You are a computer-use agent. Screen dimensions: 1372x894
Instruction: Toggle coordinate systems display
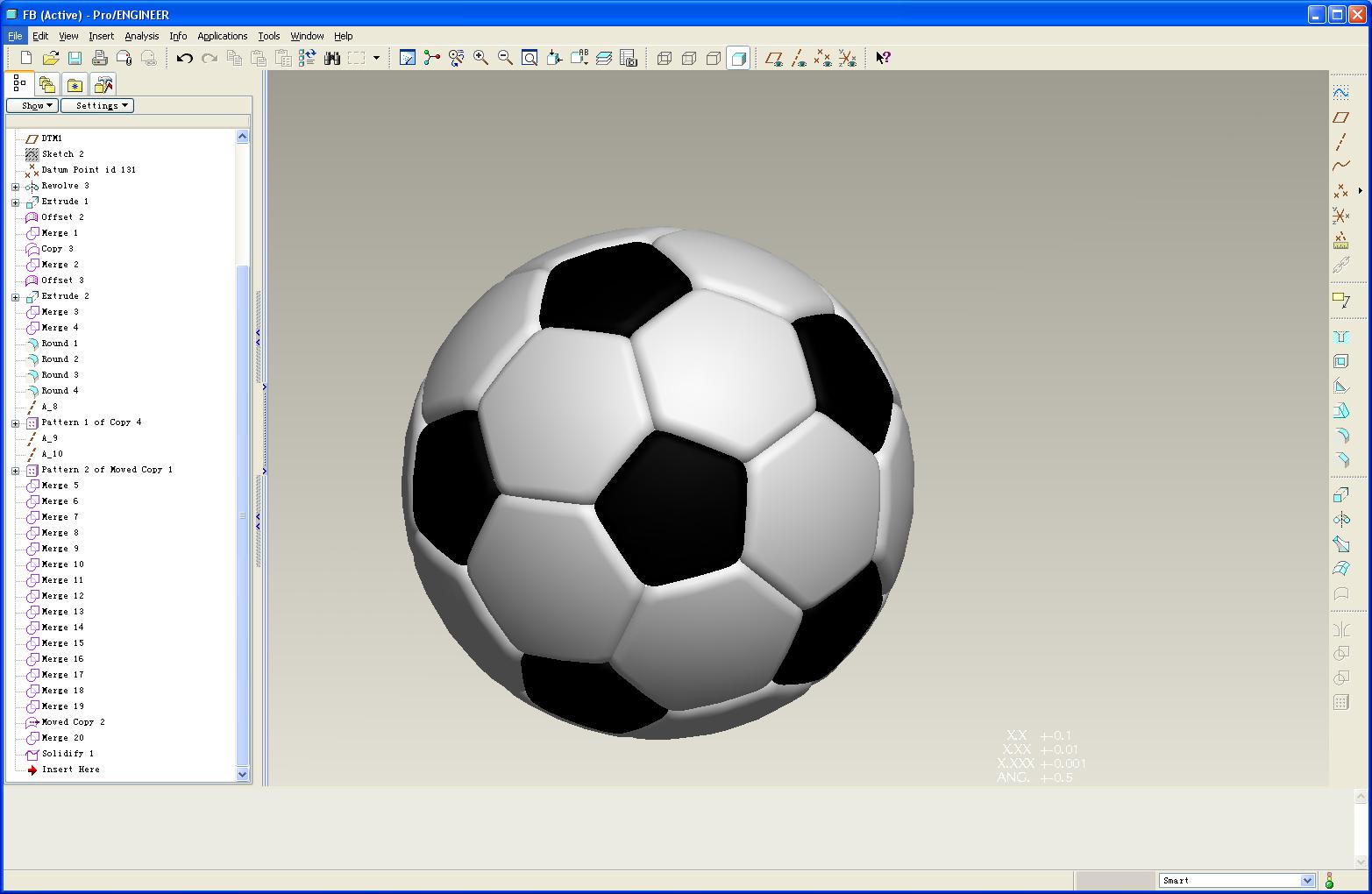[x=847, y=58]
